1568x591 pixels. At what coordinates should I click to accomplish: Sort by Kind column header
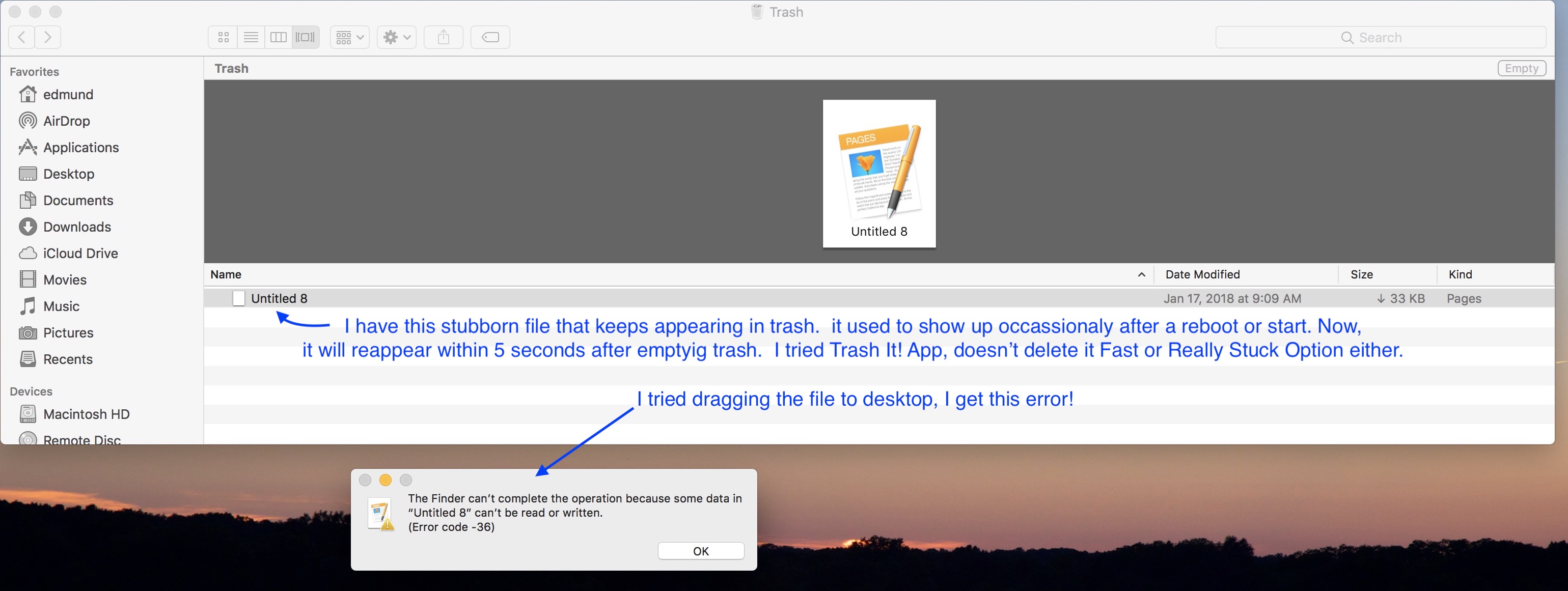coord(1460,274)
